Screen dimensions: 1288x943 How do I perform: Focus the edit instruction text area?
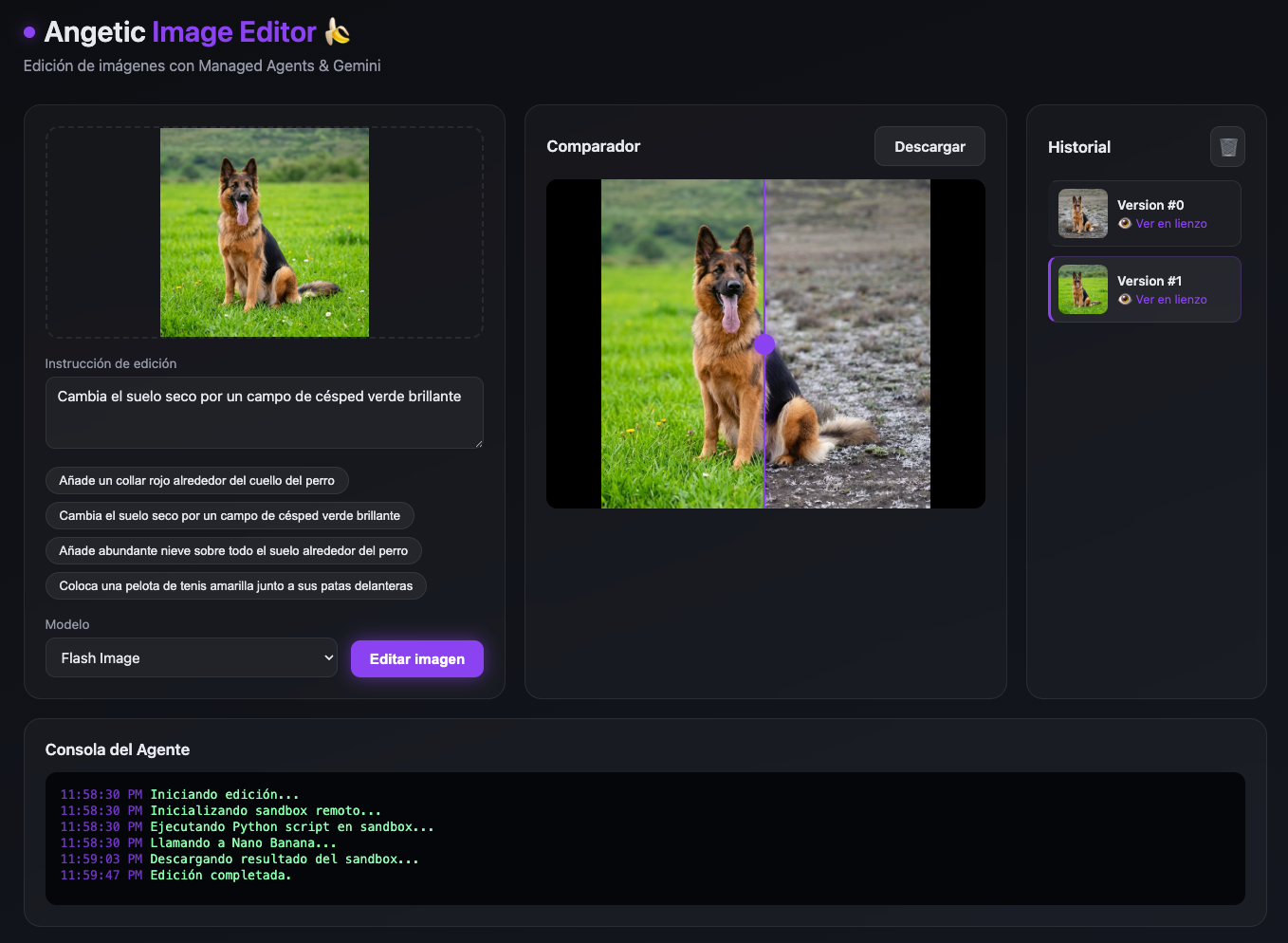[x=265, y=413]
